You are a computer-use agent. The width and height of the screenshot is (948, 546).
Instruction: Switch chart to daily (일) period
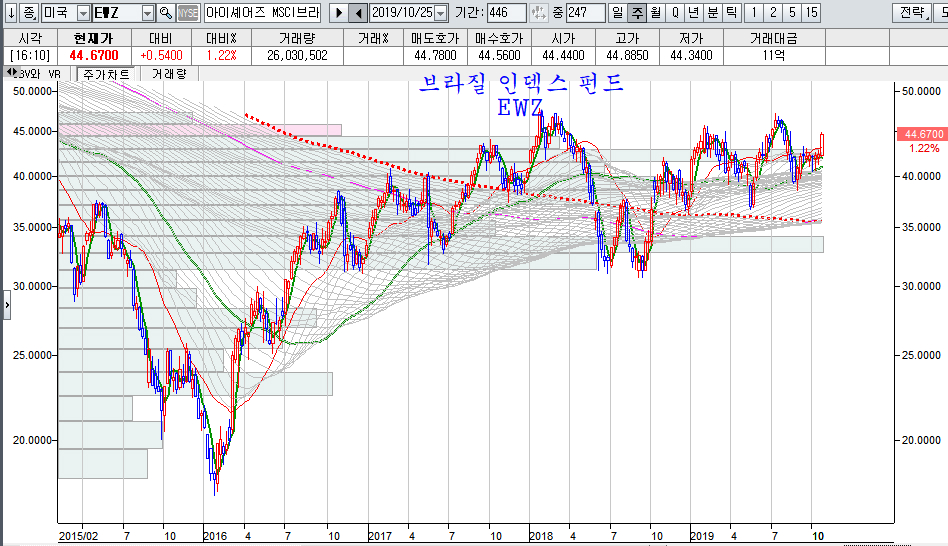click(x=617, y=13)
